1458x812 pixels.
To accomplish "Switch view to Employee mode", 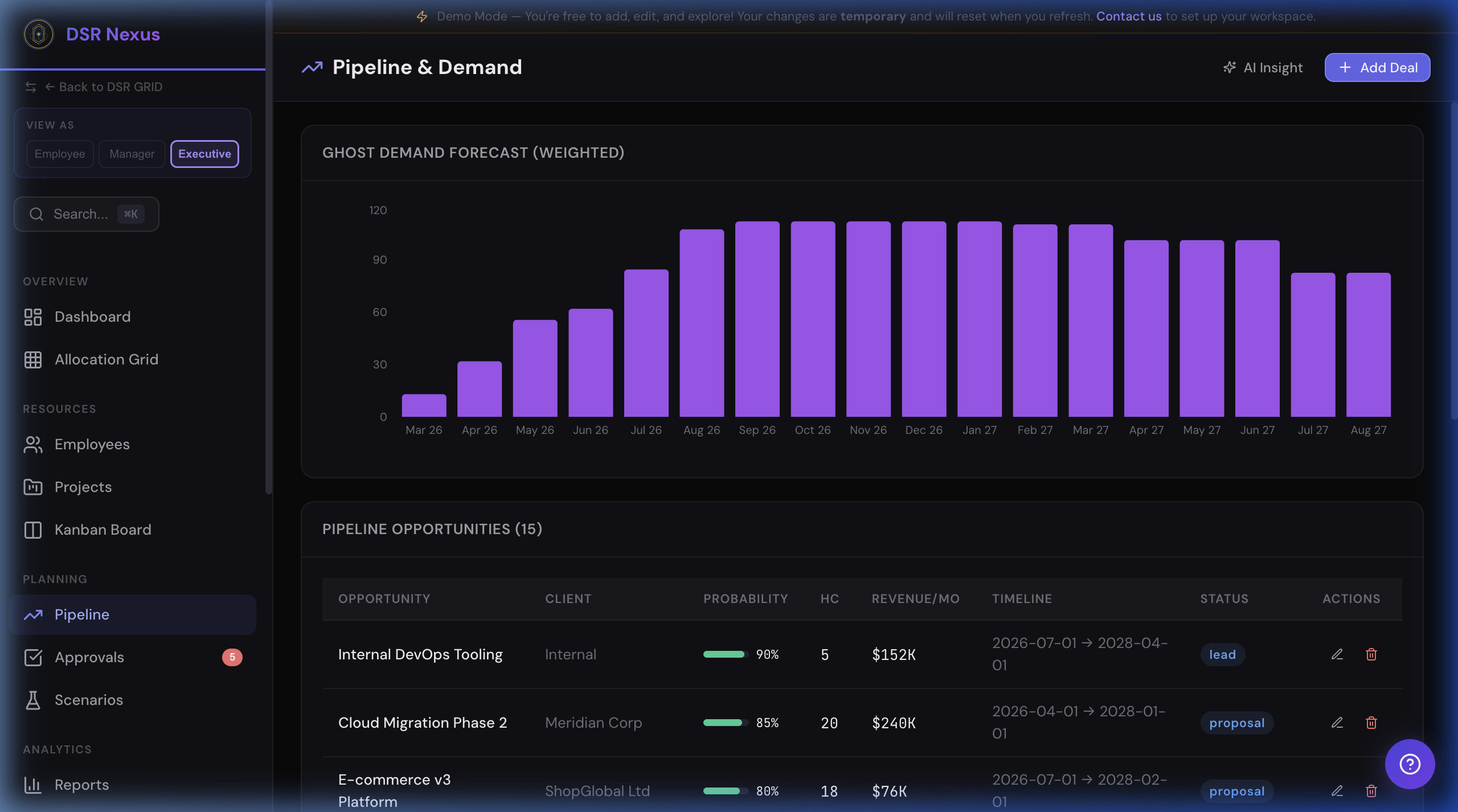I will tap(59, 154).
